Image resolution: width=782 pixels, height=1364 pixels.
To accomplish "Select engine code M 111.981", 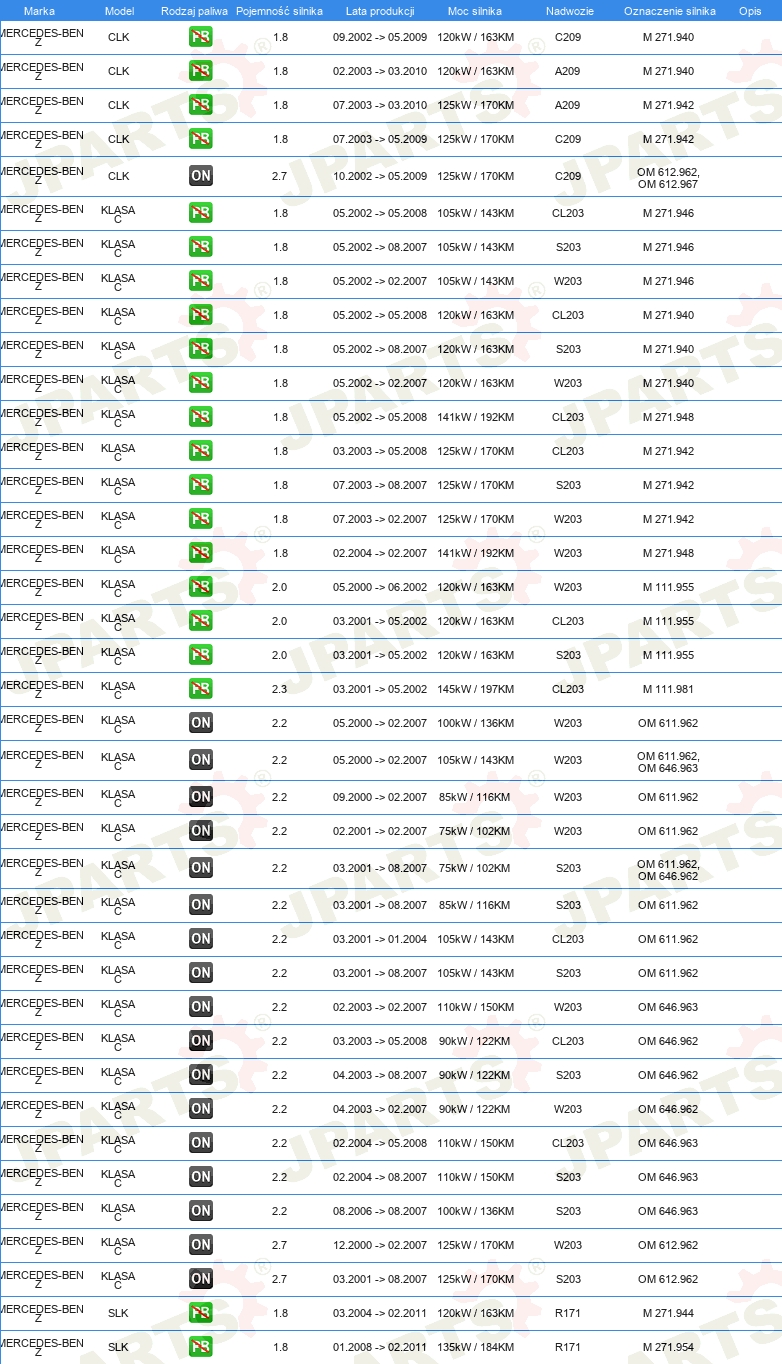I will [x=668, y=688].
